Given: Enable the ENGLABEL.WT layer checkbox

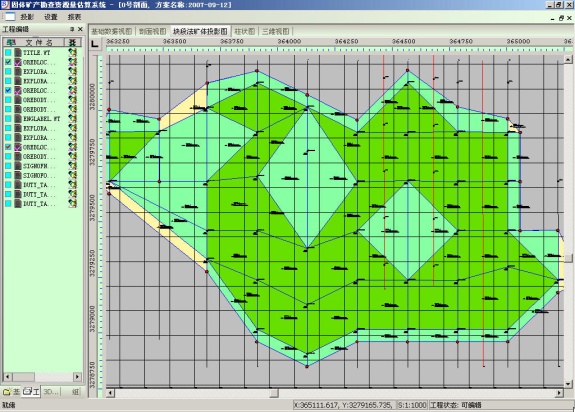Looking at the screenshot, I should [8, 119].
